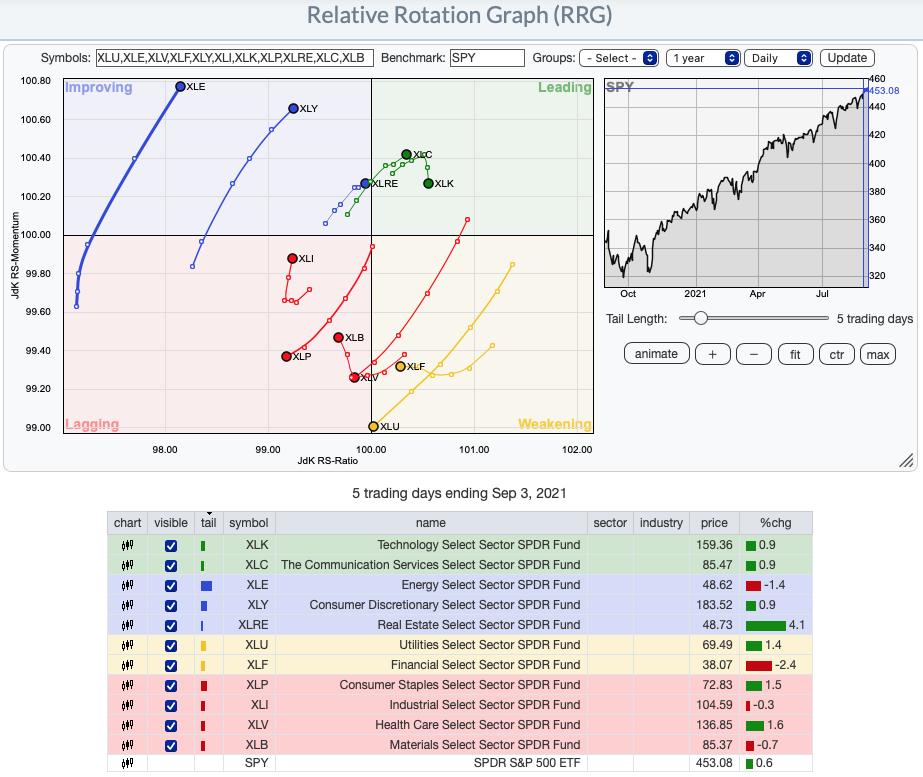Click the Tail Length slider handle

coord(700,318)
